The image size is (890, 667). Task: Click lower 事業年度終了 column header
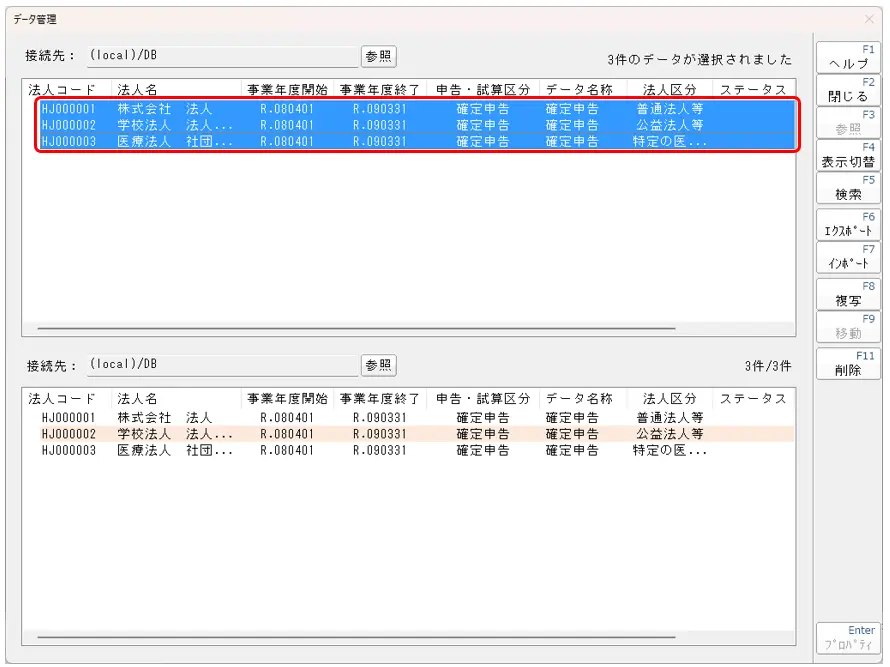click(380, 399)
